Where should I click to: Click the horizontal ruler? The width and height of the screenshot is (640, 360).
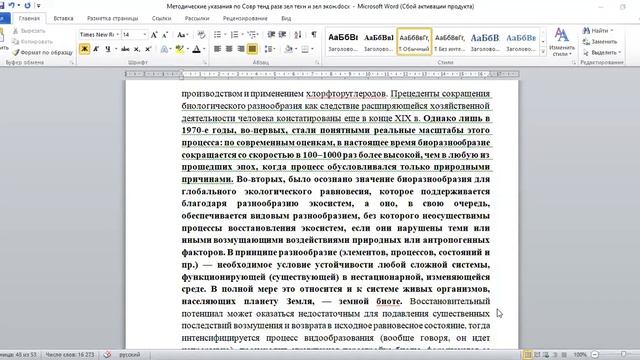point(322,74)
